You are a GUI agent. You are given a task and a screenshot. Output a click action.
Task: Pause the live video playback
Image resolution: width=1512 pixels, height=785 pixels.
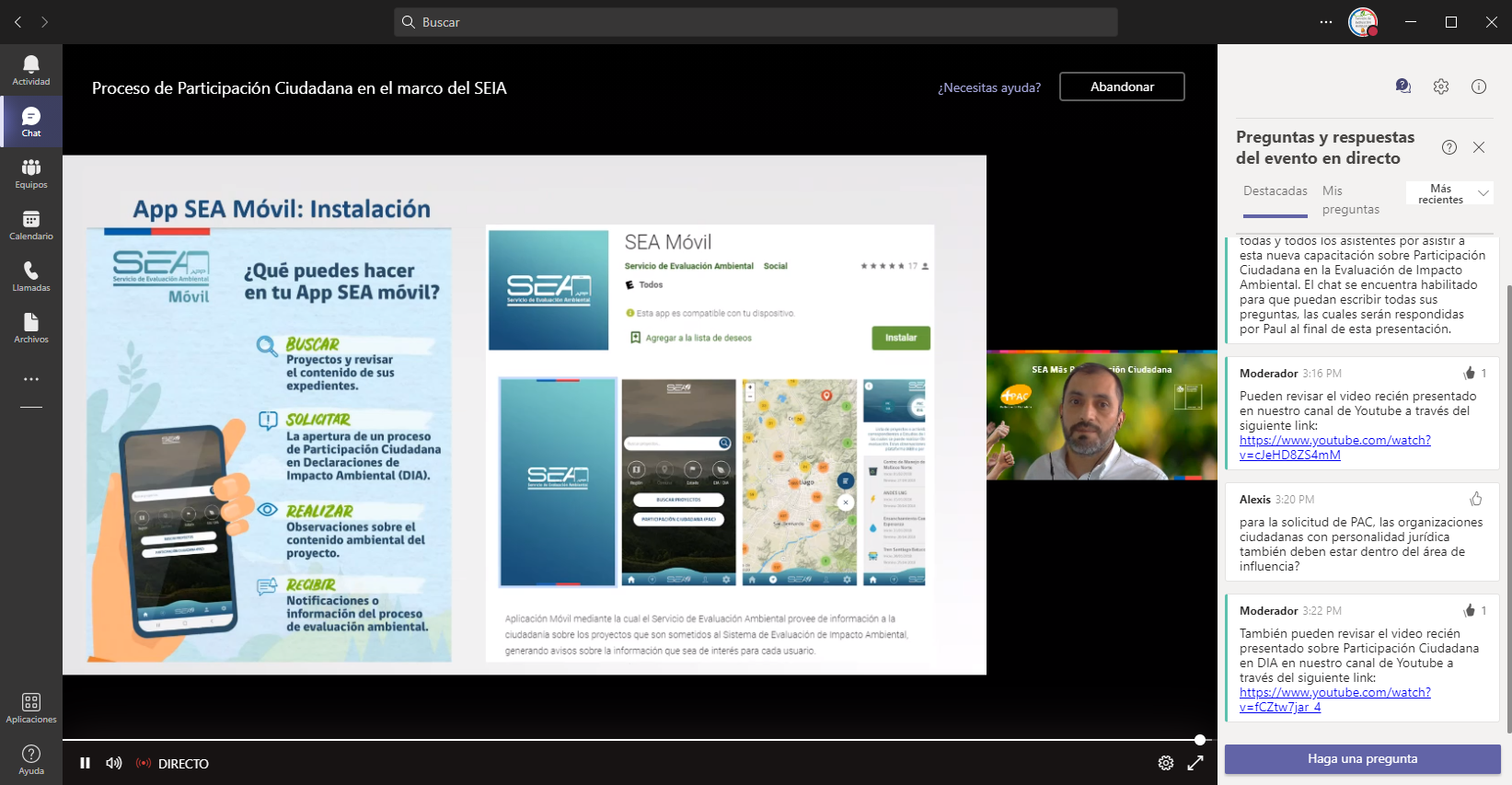tap(85, 763)
